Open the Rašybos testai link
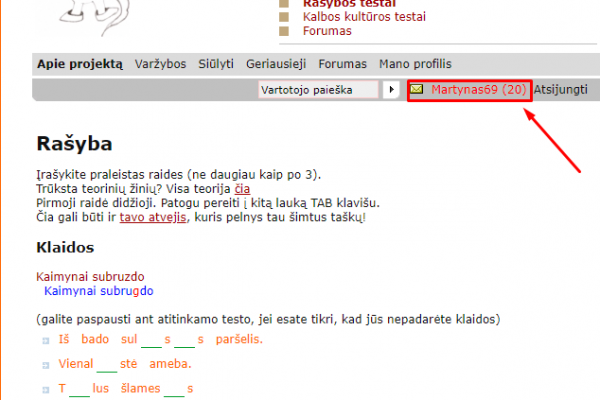Image resolution: width=600 pixels, height=400 pixels. tap(349, 4)
